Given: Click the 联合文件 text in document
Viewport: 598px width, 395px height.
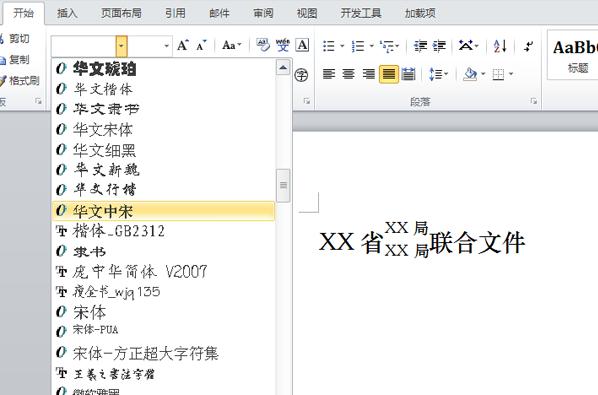Looking at the screenshot, I should (x=477, y=243).
